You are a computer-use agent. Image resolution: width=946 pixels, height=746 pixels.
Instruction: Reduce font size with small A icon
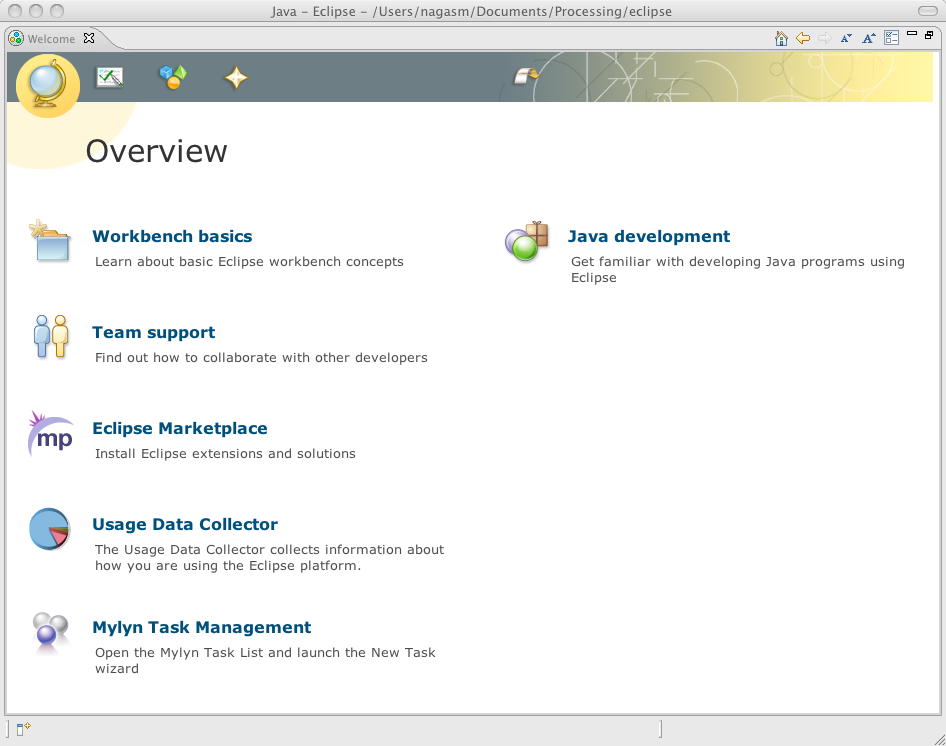[846, 38]
